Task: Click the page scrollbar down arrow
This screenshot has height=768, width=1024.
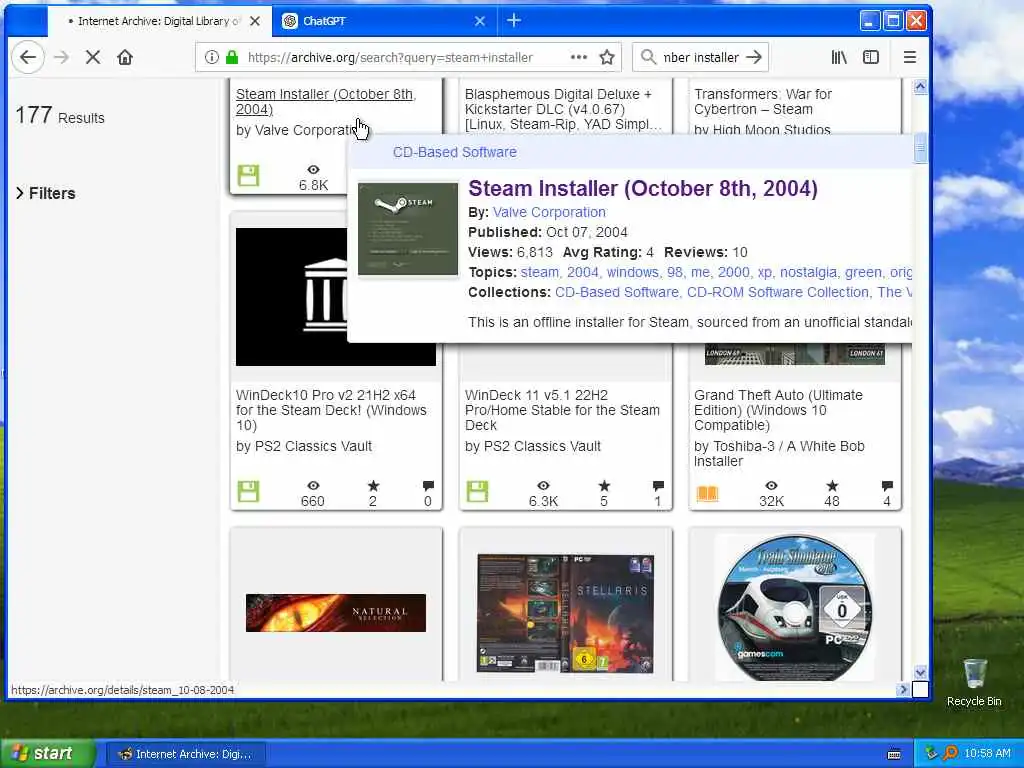Action: click(x=920, y=672)
